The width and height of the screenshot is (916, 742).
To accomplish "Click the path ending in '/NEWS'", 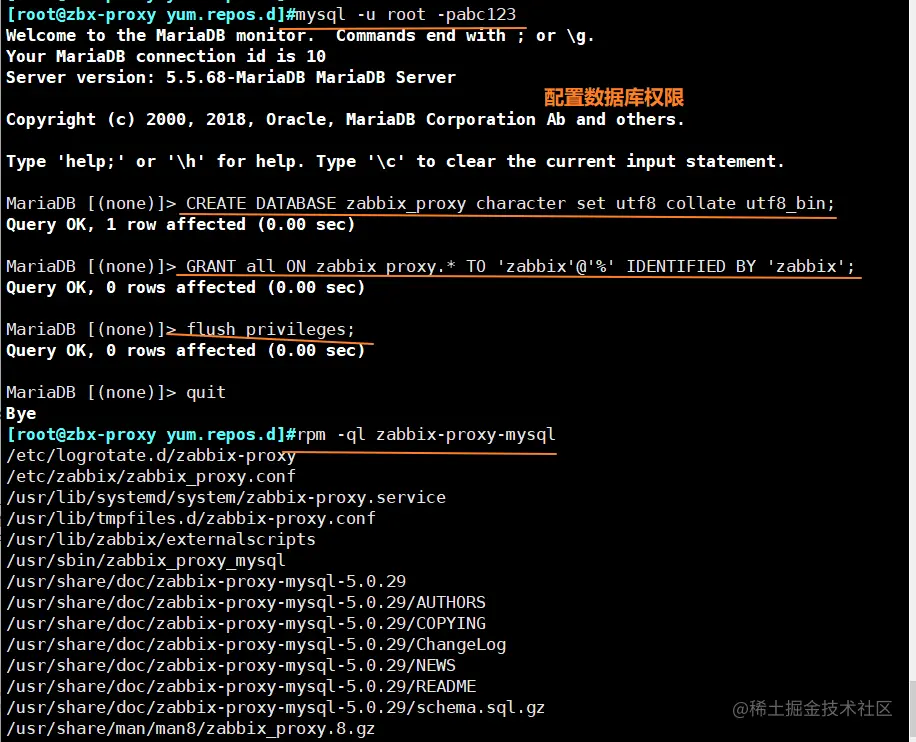I will tap(231, 665).
